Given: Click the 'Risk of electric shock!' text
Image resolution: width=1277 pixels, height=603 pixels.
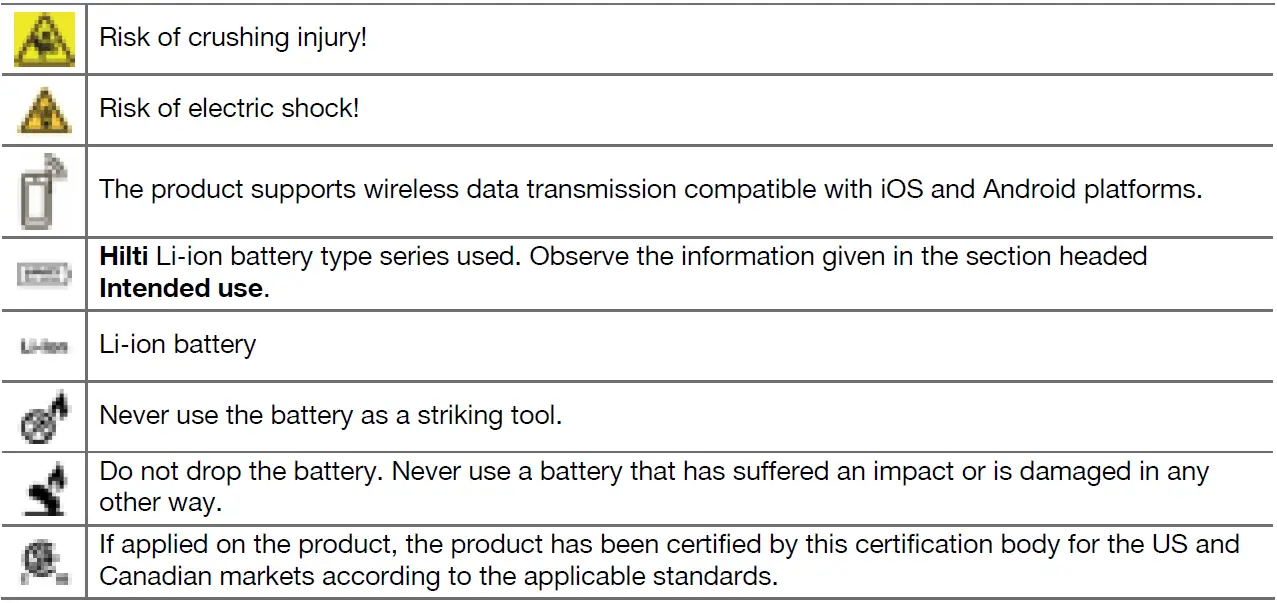Looking at the screenshot, I should coord(229,108).
